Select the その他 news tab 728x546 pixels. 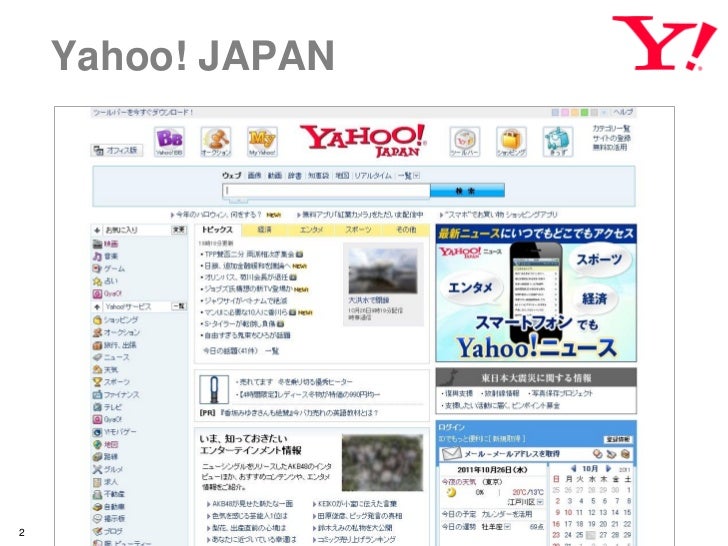point(406,230)
